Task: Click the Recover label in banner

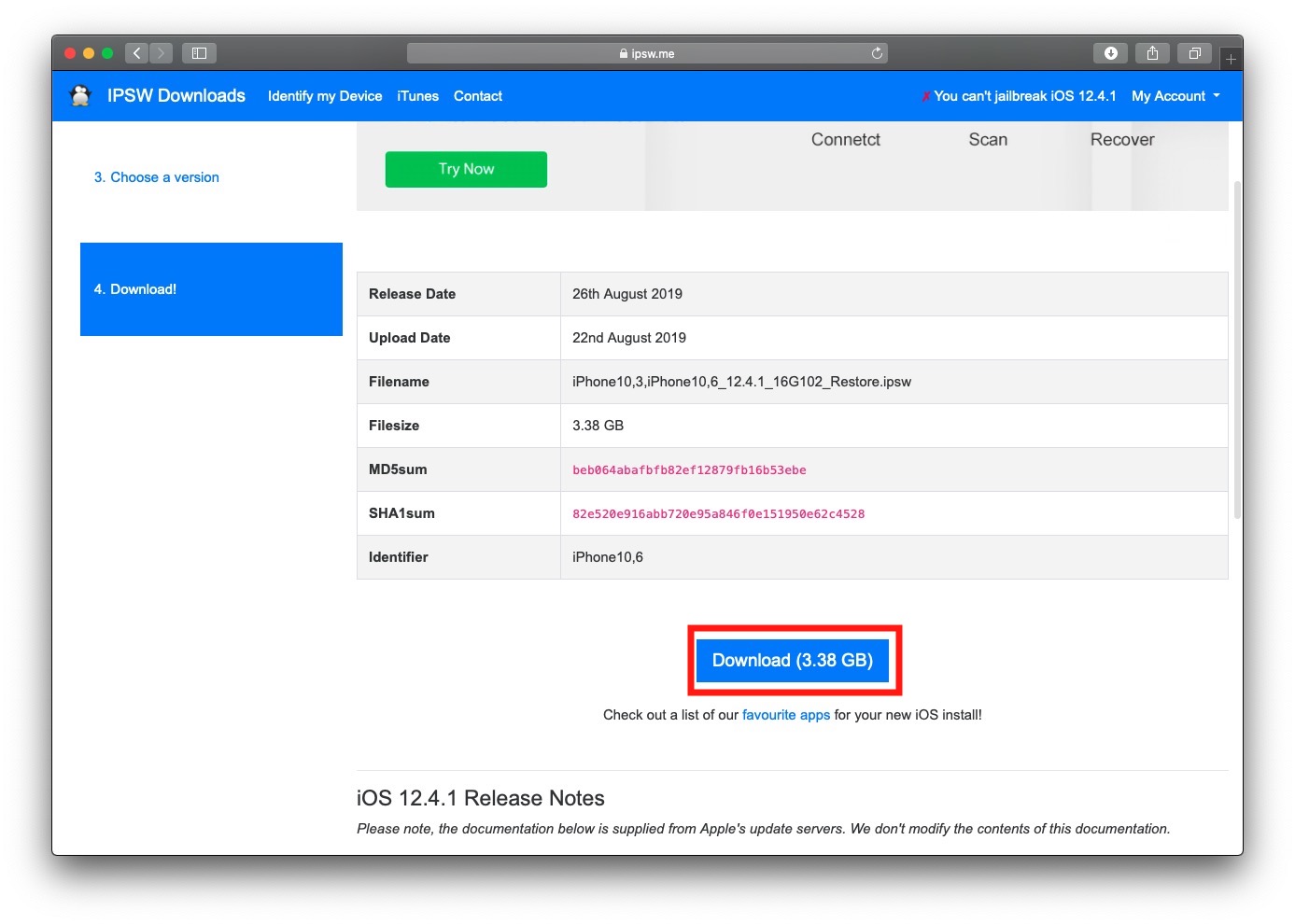Action: point(1122,139)
